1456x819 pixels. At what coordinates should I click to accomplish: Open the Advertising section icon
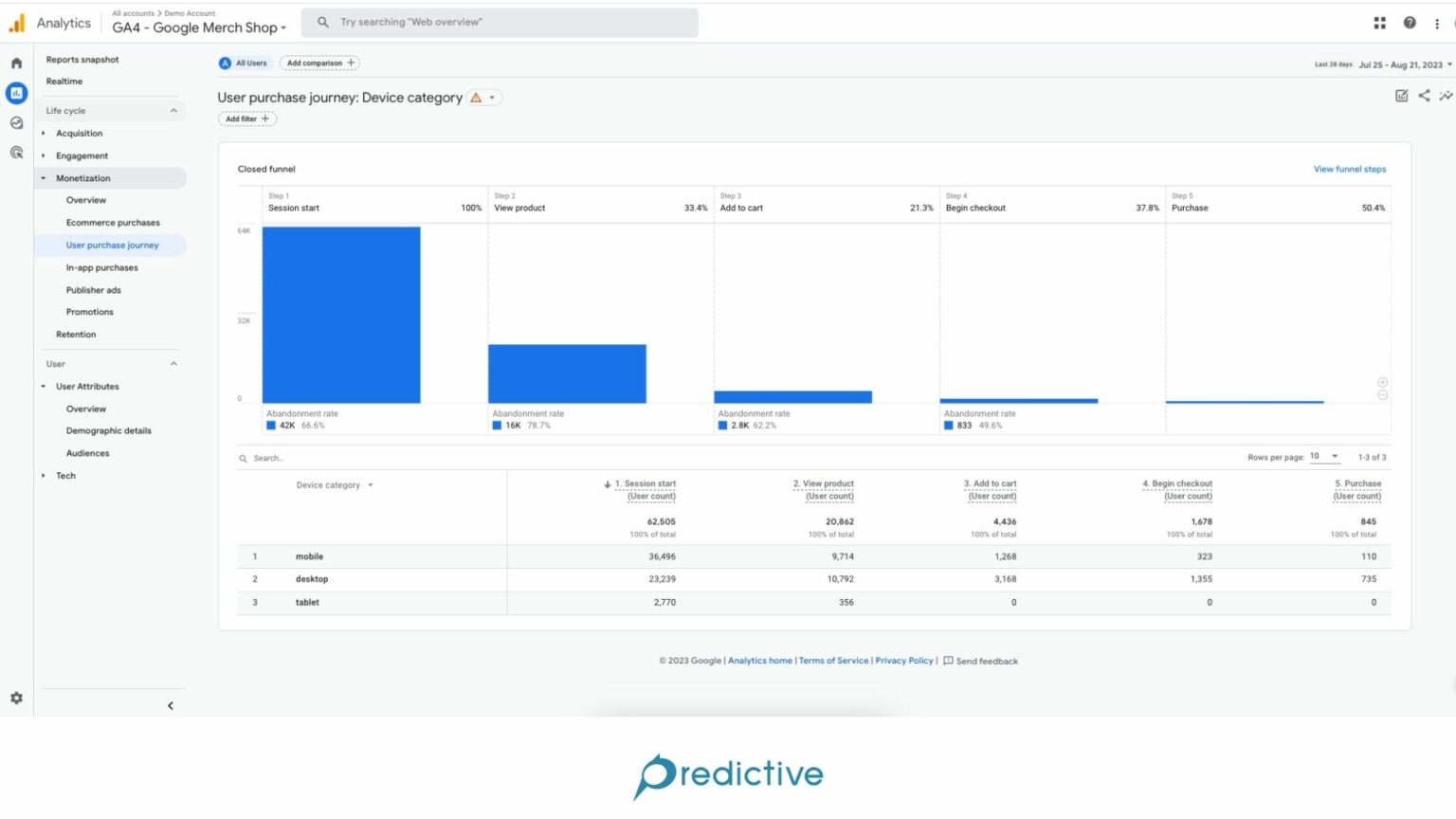click(15, 151)
